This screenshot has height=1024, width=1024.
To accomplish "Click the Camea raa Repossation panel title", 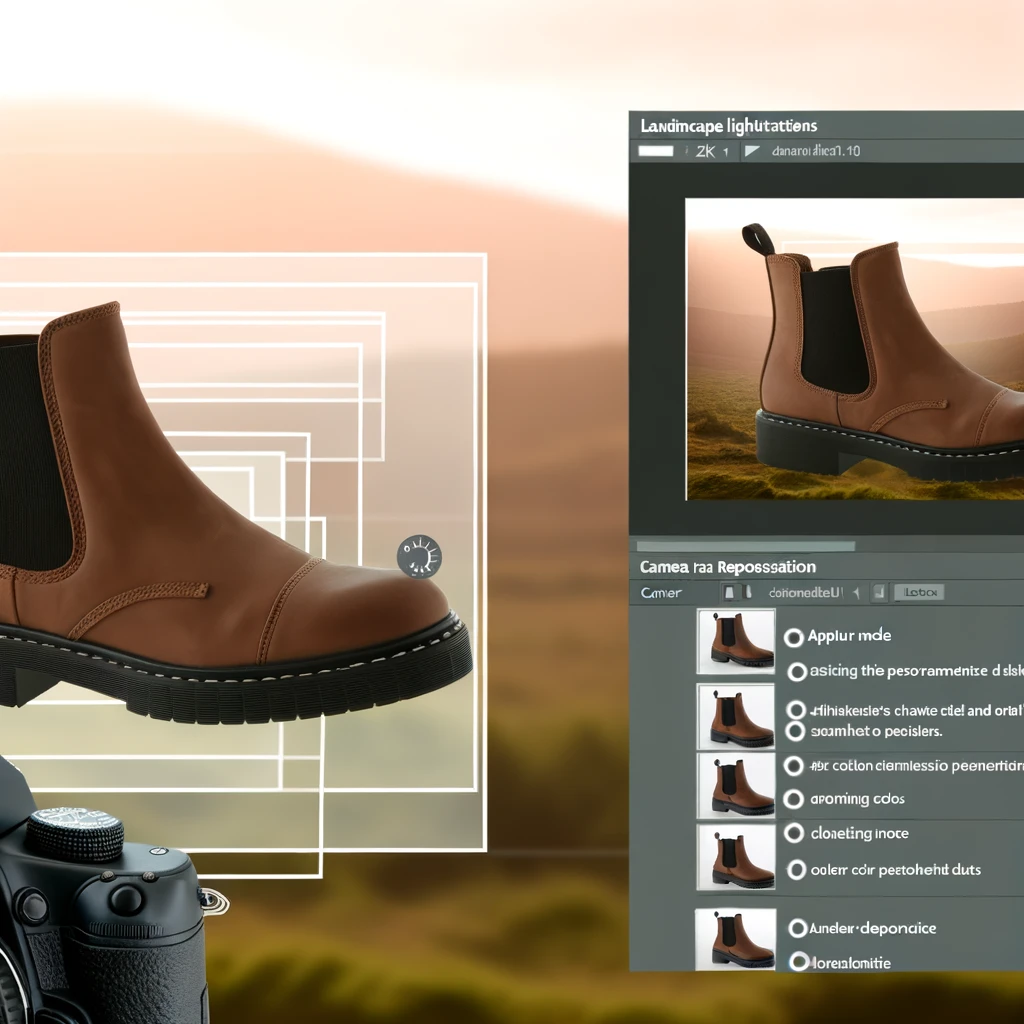I will (x=728, y=566).
